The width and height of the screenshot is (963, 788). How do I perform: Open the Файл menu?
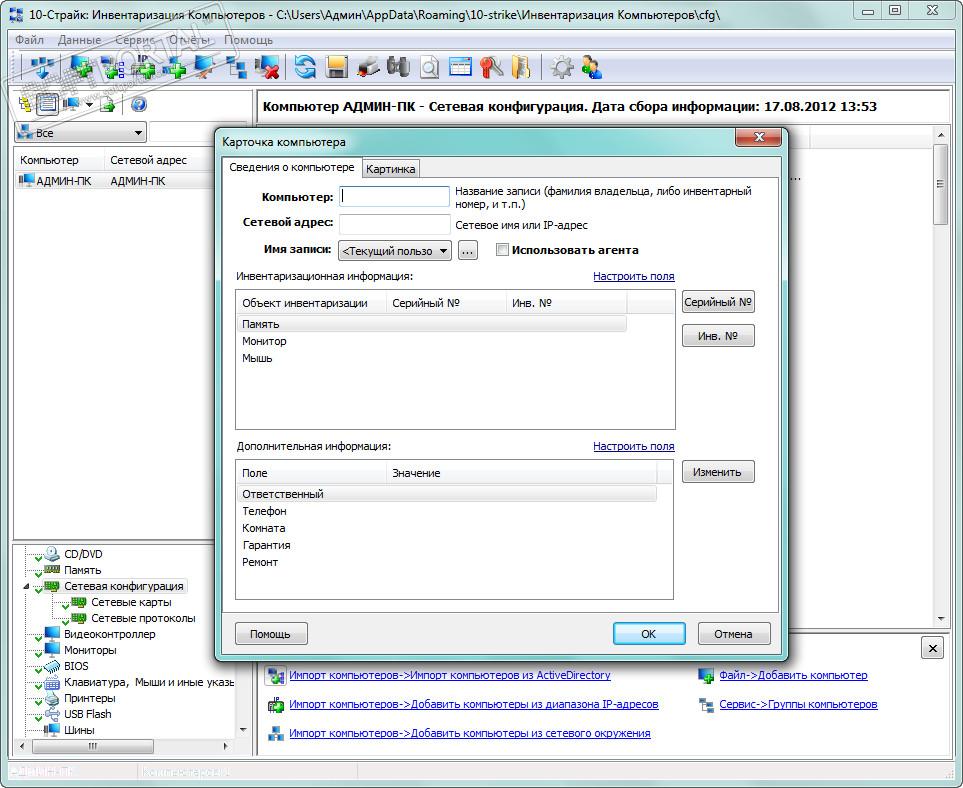coord(29,39)
